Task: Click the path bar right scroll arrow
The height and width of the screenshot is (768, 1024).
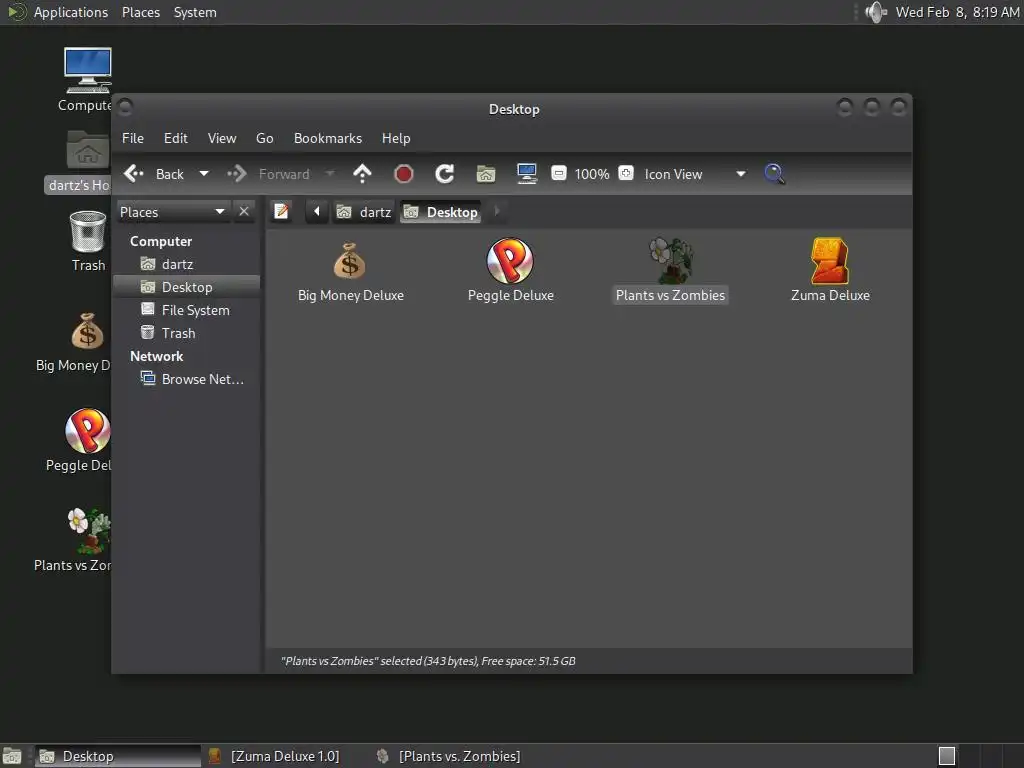Action: point(497,212)
